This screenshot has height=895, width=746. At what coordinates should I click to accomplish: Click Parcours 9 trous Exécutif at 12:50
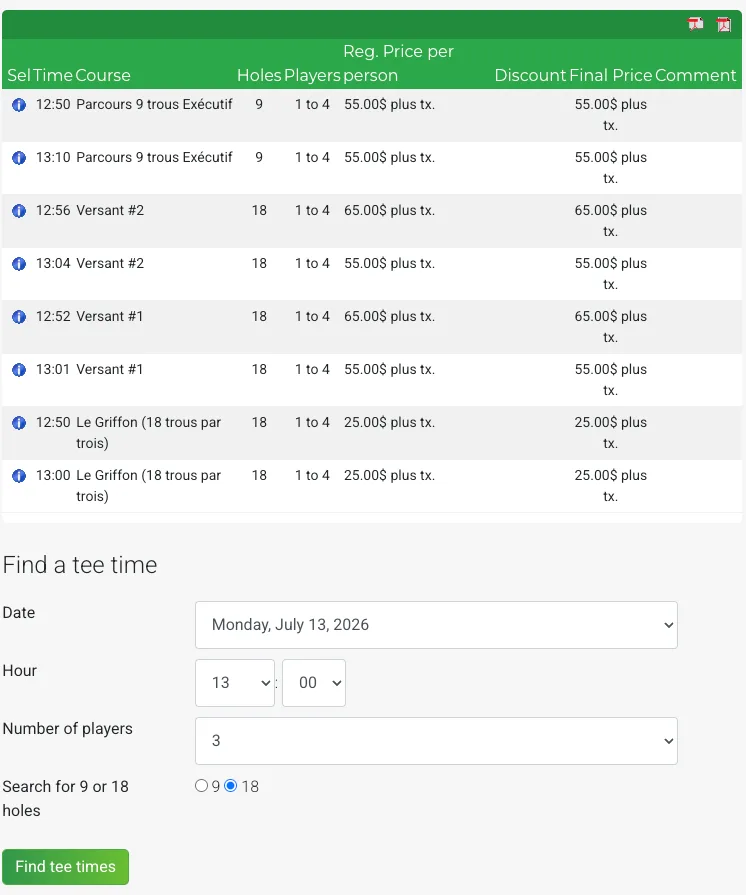154,104
